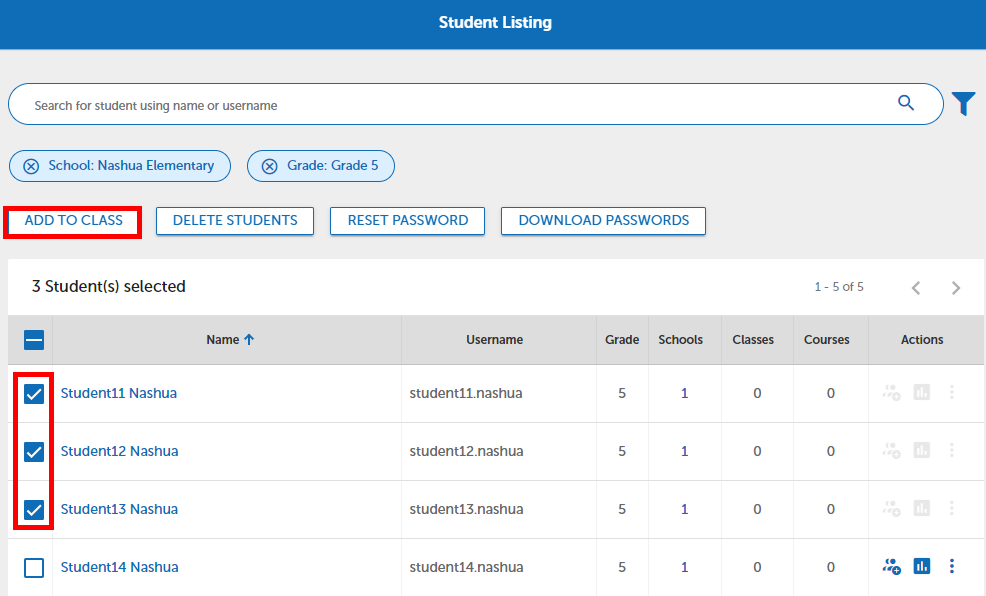Click the previous page chevron
Screen dimensions: 986x596
coord(916,287)
